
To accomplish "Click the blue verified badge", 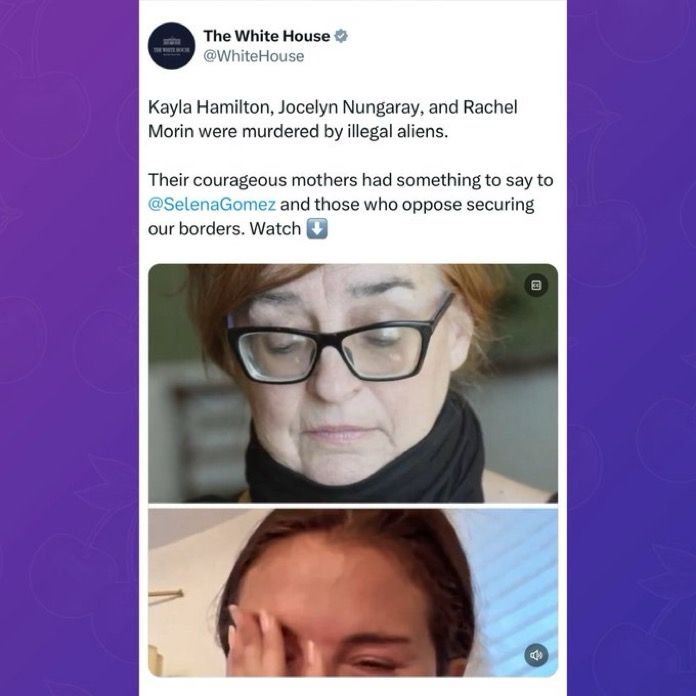I will [x=340, y=36].
